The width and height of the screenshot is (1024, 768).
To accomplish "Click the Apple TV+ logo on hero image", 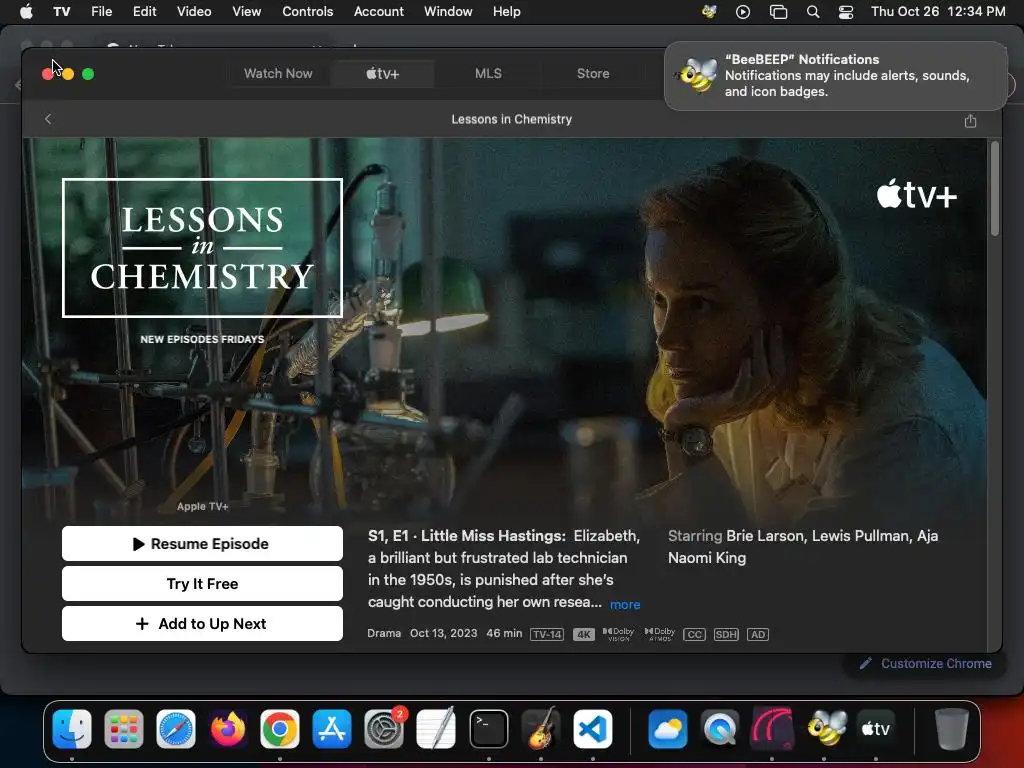I will pos(917,194).
